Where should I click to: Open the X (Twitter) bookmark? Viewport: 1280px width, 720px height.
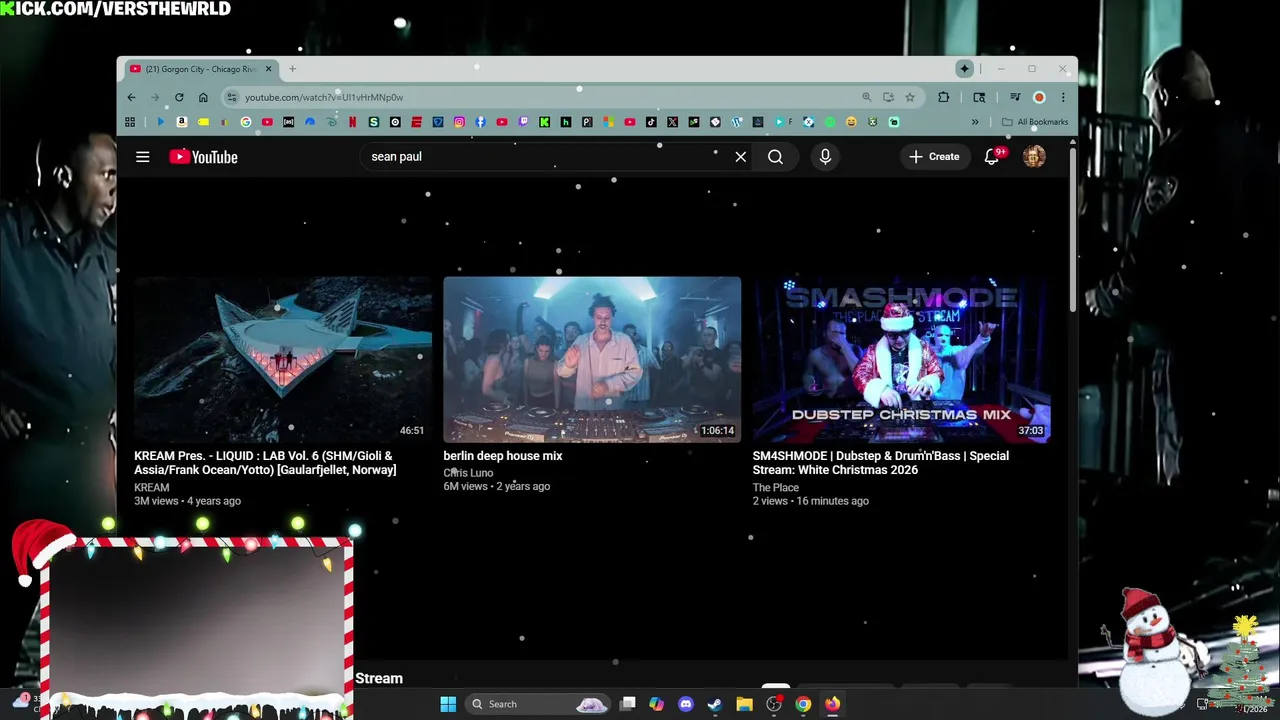[x=672, y=122]
